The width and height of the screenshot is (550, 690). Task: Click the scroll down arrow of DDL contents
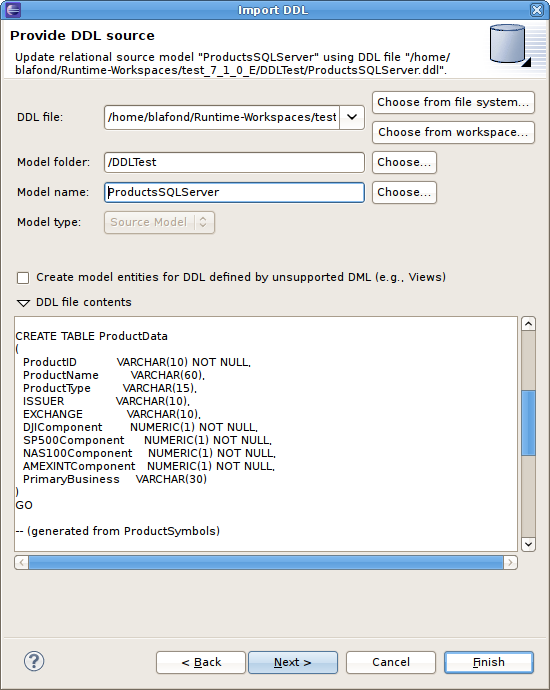pyautogui.click(x=528, y=544)
